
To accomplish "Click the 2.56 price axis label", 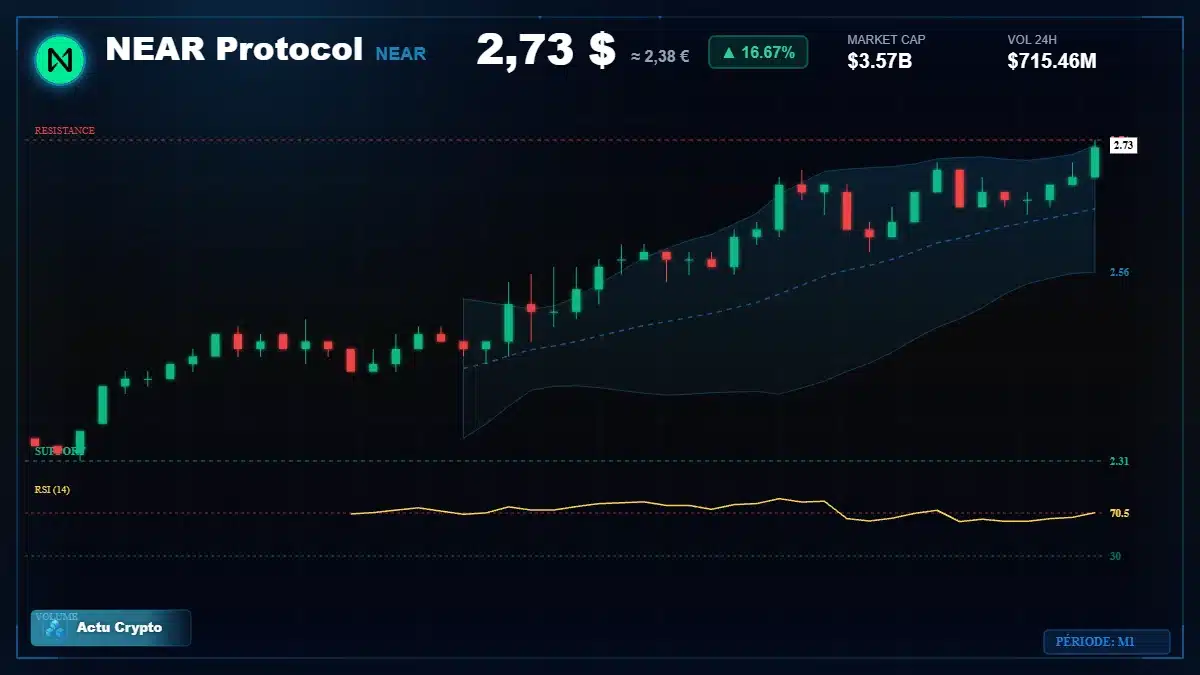I will coord(1120,272).
